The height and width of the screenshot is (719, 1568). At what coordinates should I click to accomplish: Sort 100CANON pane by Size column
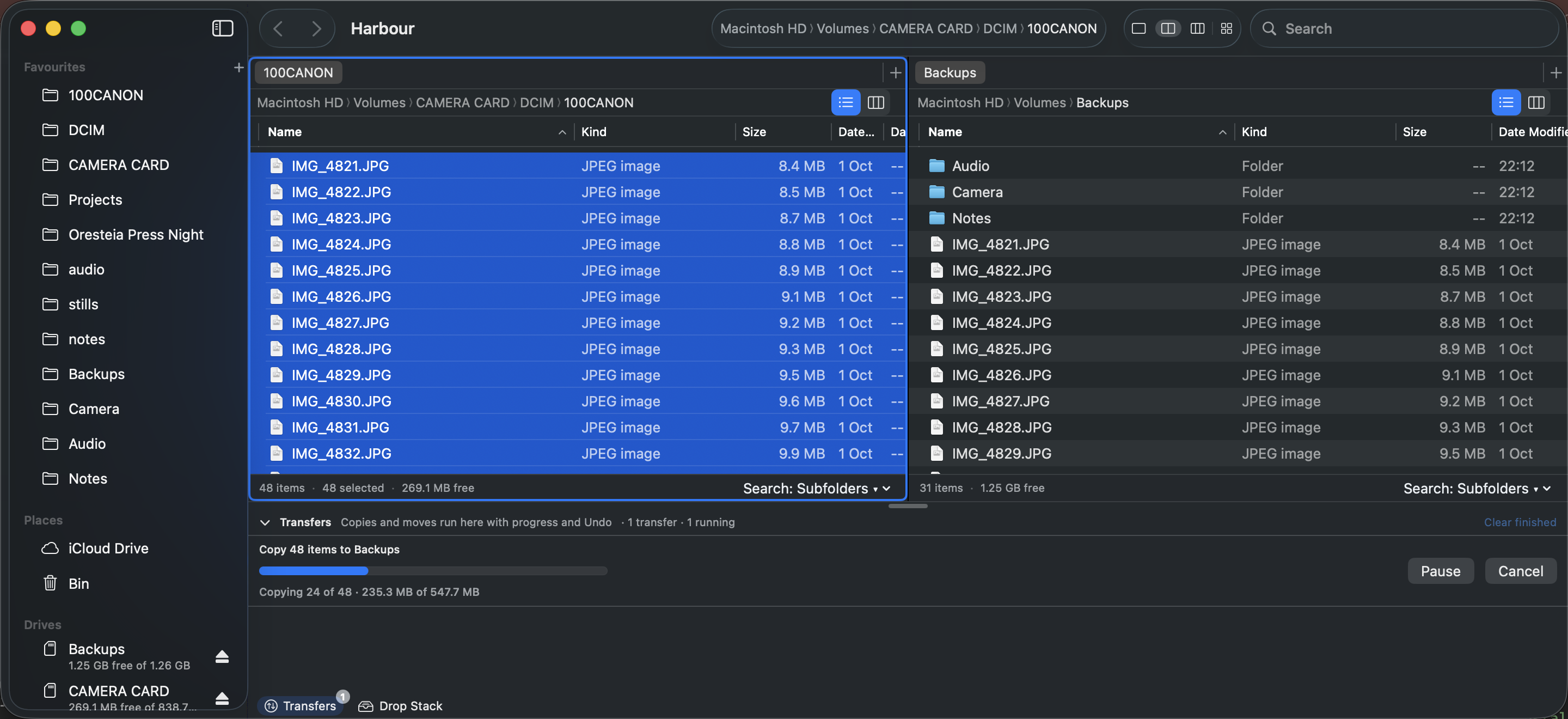click(782, 131)
